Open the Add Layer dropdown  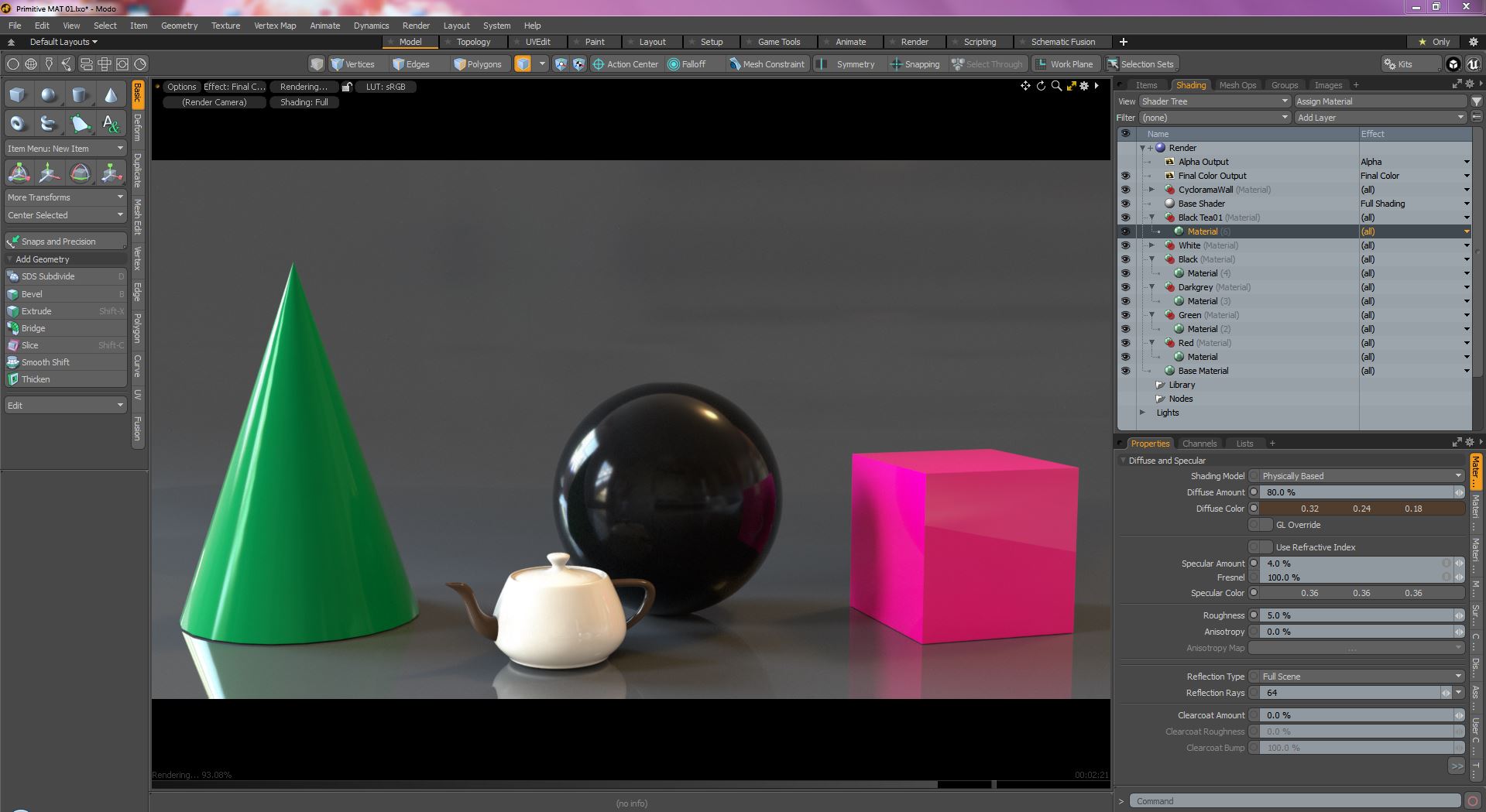pyautogui.click(x=1381, y=118)
